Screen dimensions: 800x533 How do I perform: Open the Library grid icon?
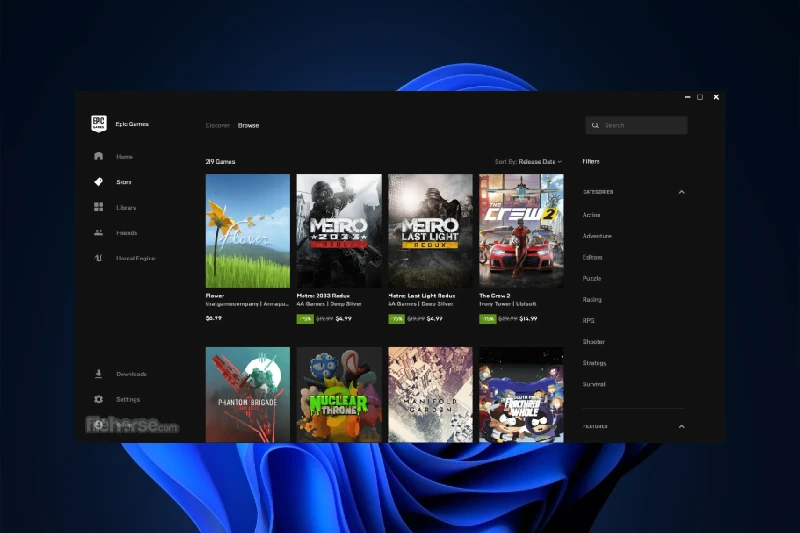coord(98,207)
